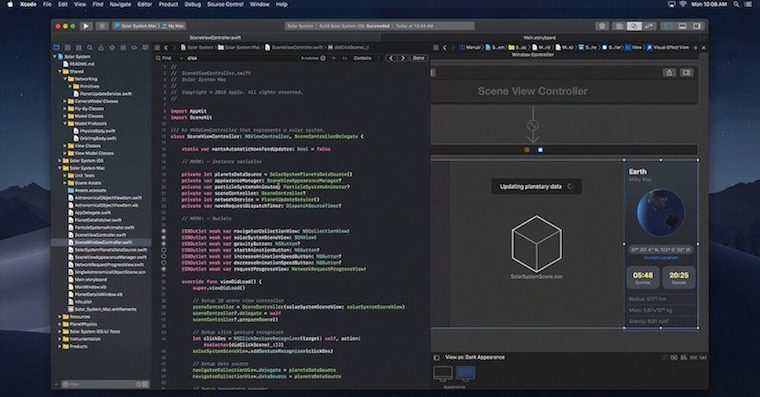This screenshot has width=760, height=397.
Task: Open the Contains search option dropdown
Action: [x=363, y=58]
